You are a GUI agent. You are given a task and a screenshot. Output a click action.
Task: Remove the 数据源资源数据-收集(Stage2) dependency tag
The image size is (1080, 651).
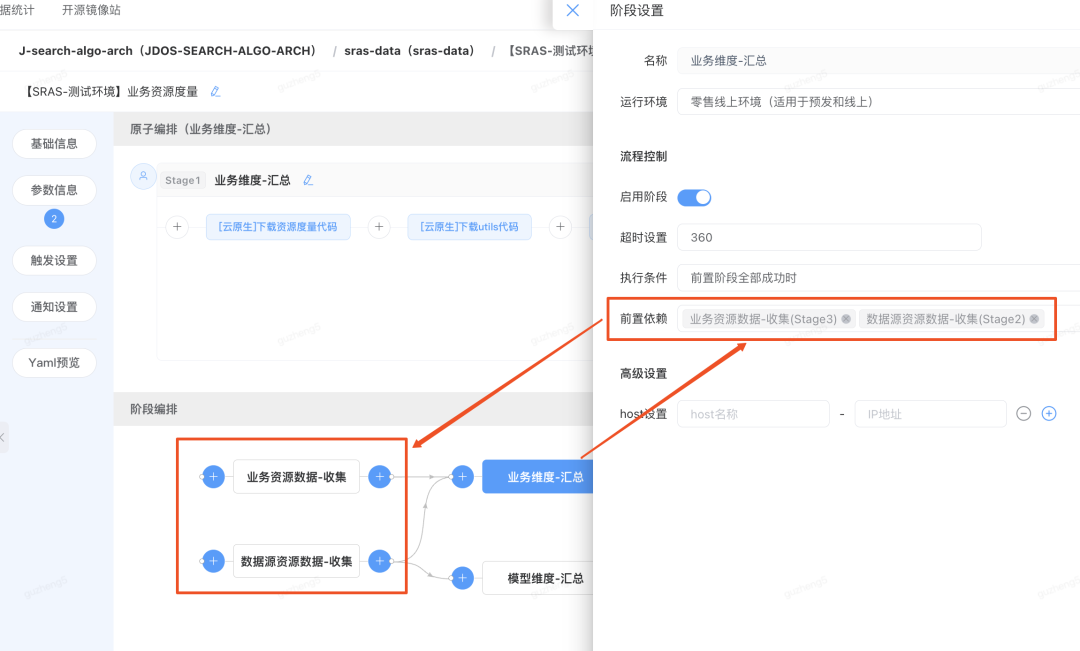[x=1034, y=319]
